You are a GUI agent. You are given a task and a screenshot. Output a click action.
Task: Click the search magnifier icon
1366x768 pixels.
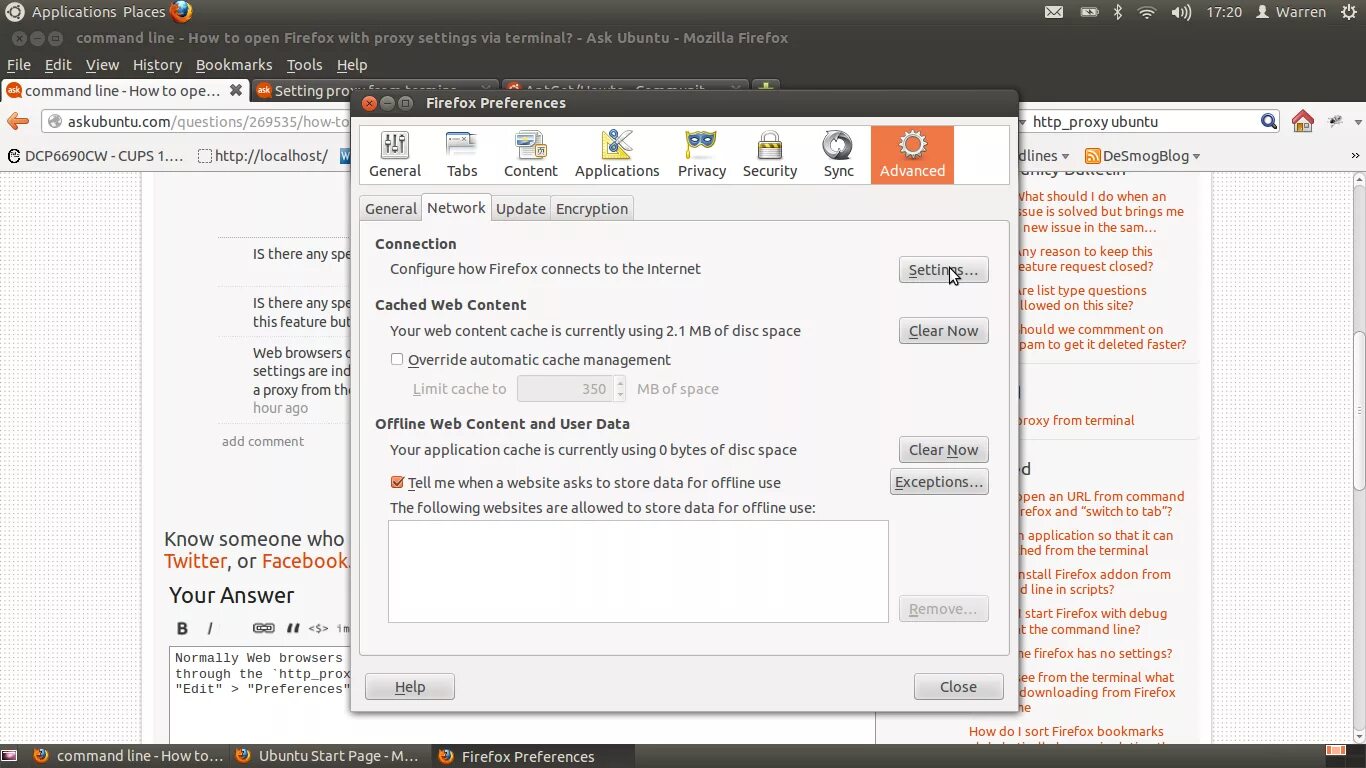pyautogui.click(x=1269, y=122)
